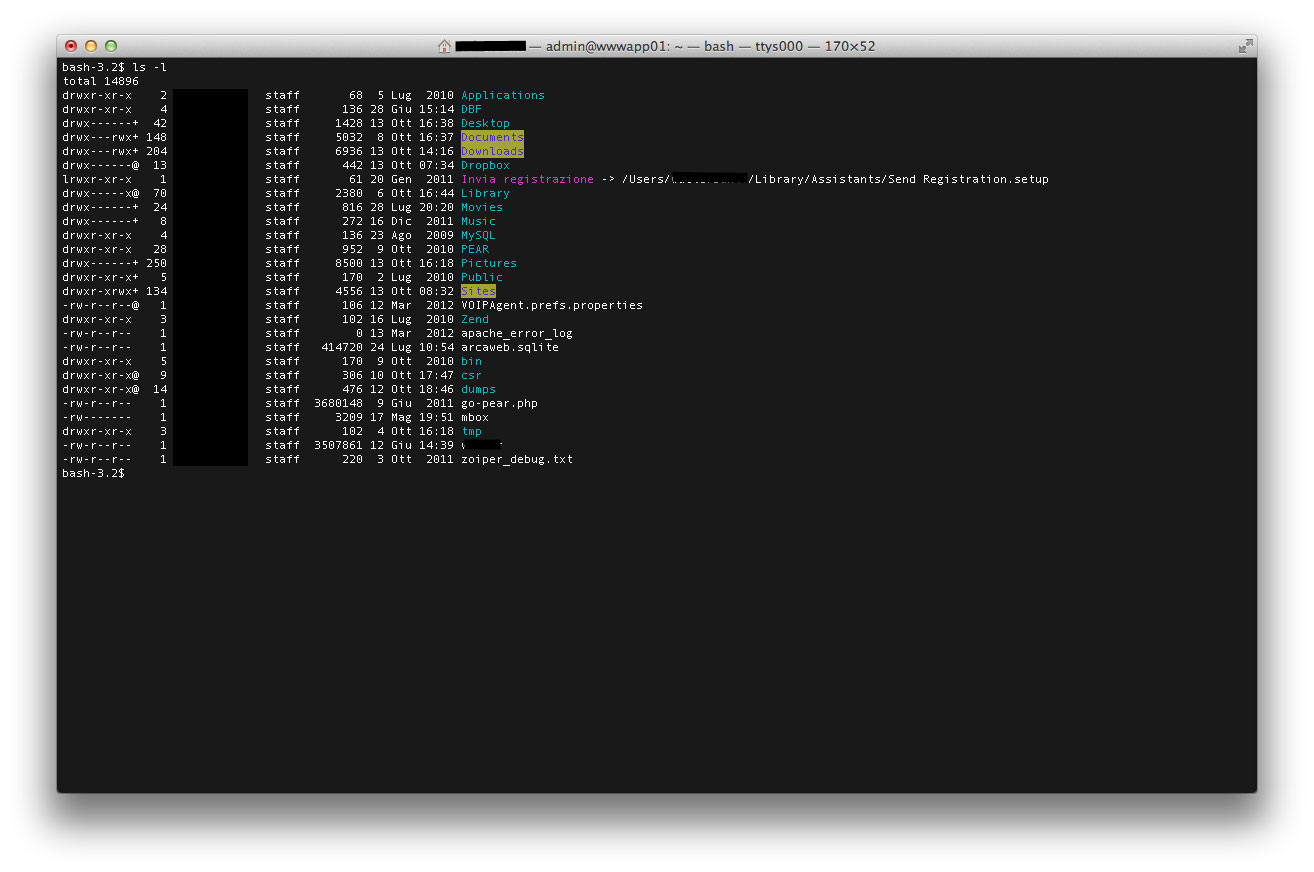The height and width of the screenshot is (872, 1314).
Task: Click the permissions 'drwxr-xrwx+' of Sites row
Action: (100, 291)
